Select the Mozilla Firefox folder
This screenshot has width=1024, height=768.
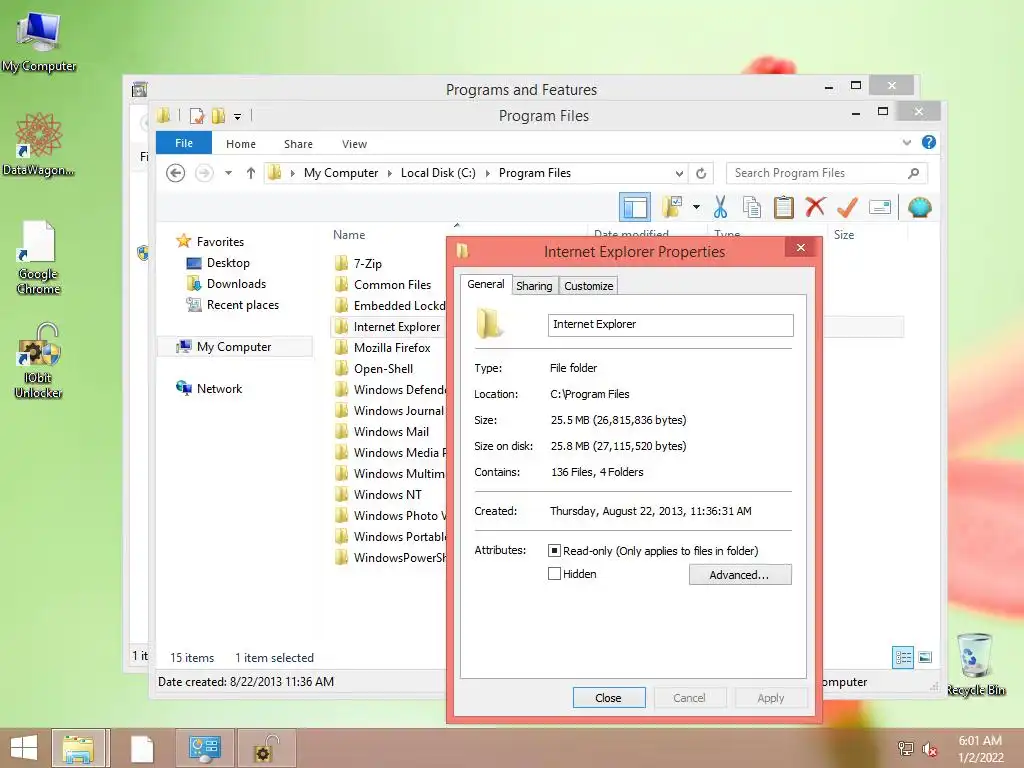(x=392, y=347)
